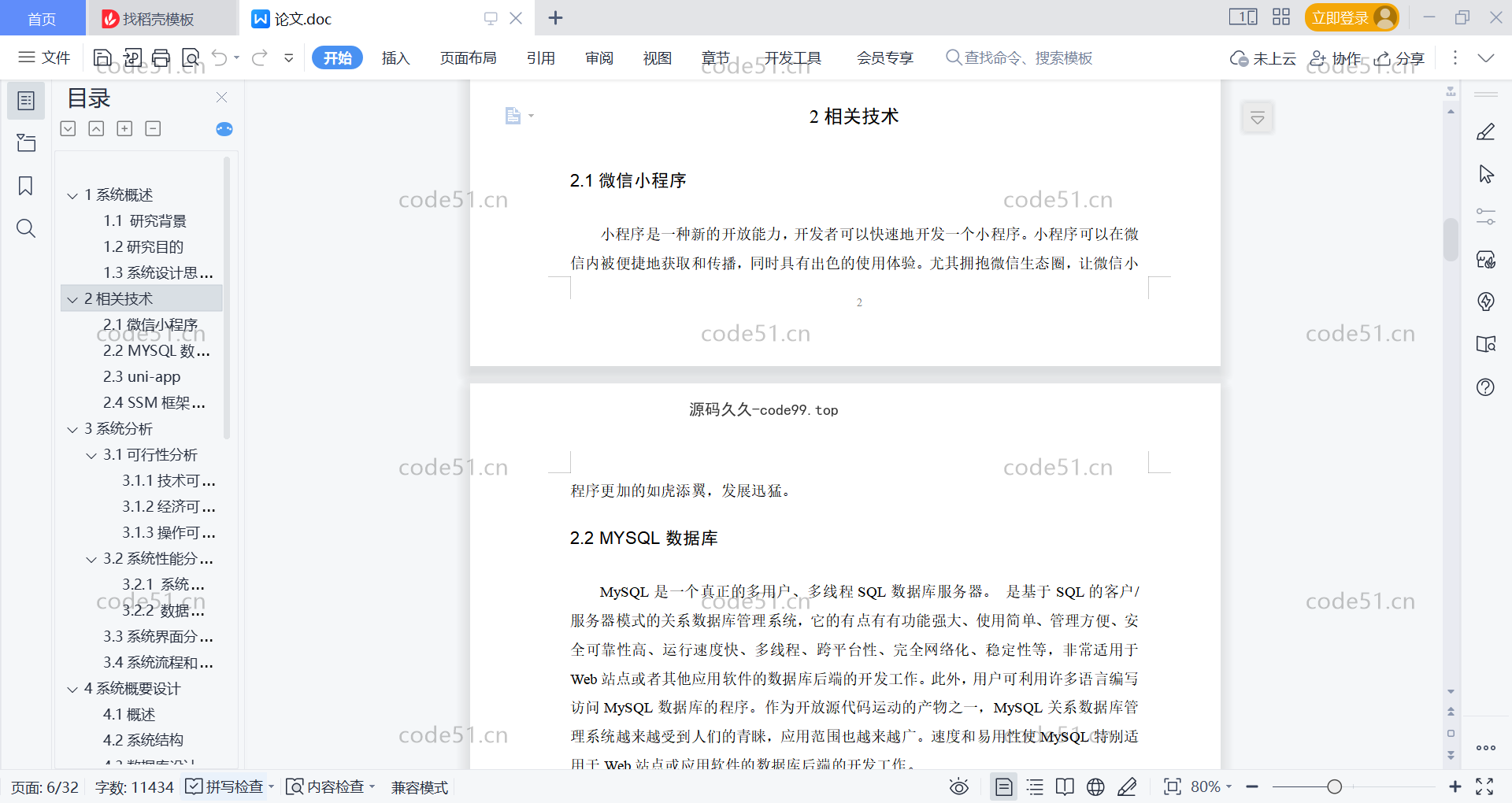Expand all outline levels icon
Viewport: 1512px width, 803px height.
[x=69, y=128]
